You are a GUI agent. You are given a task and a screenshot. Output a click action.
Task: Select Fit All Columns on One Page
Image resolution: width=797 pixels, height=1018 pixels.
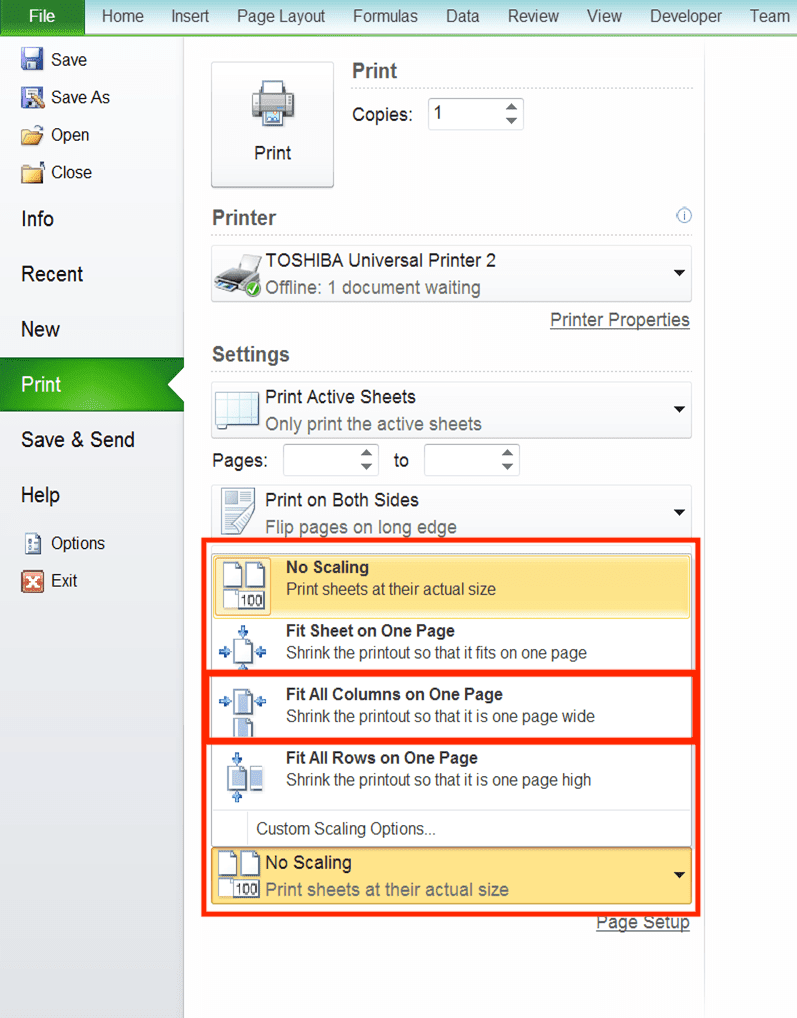click(x=452, y=706)
